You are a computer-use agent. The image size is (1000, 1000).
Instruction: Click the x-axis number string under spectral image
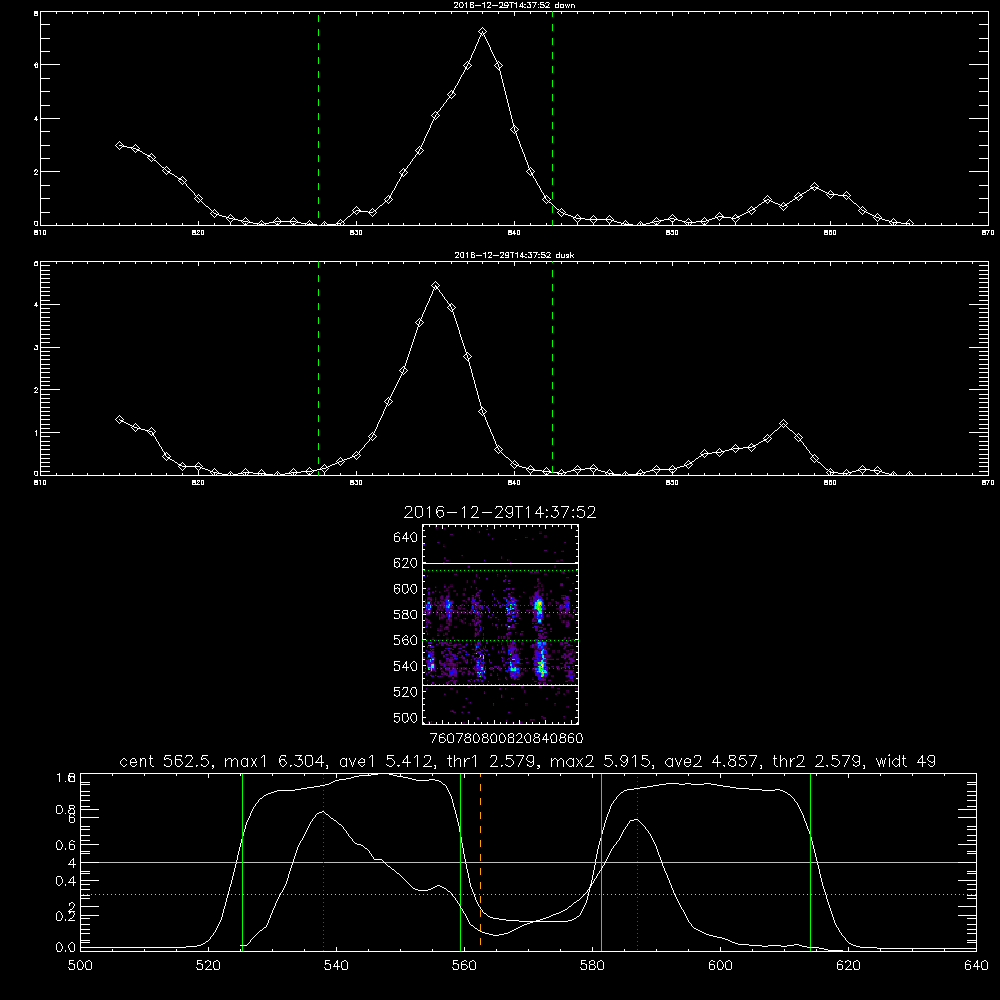tap(506, 739)
